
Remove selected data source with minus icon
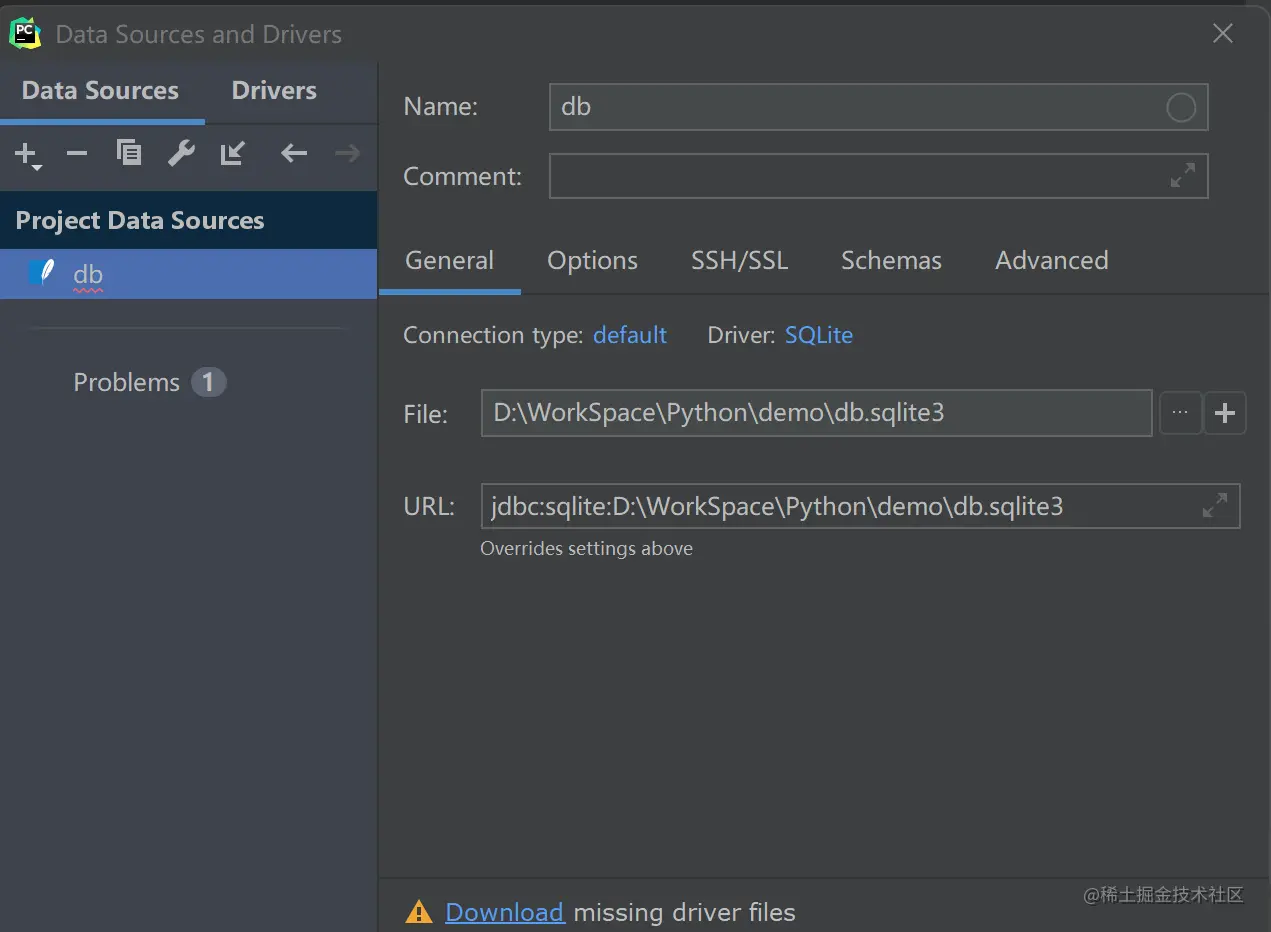[77, 153]
